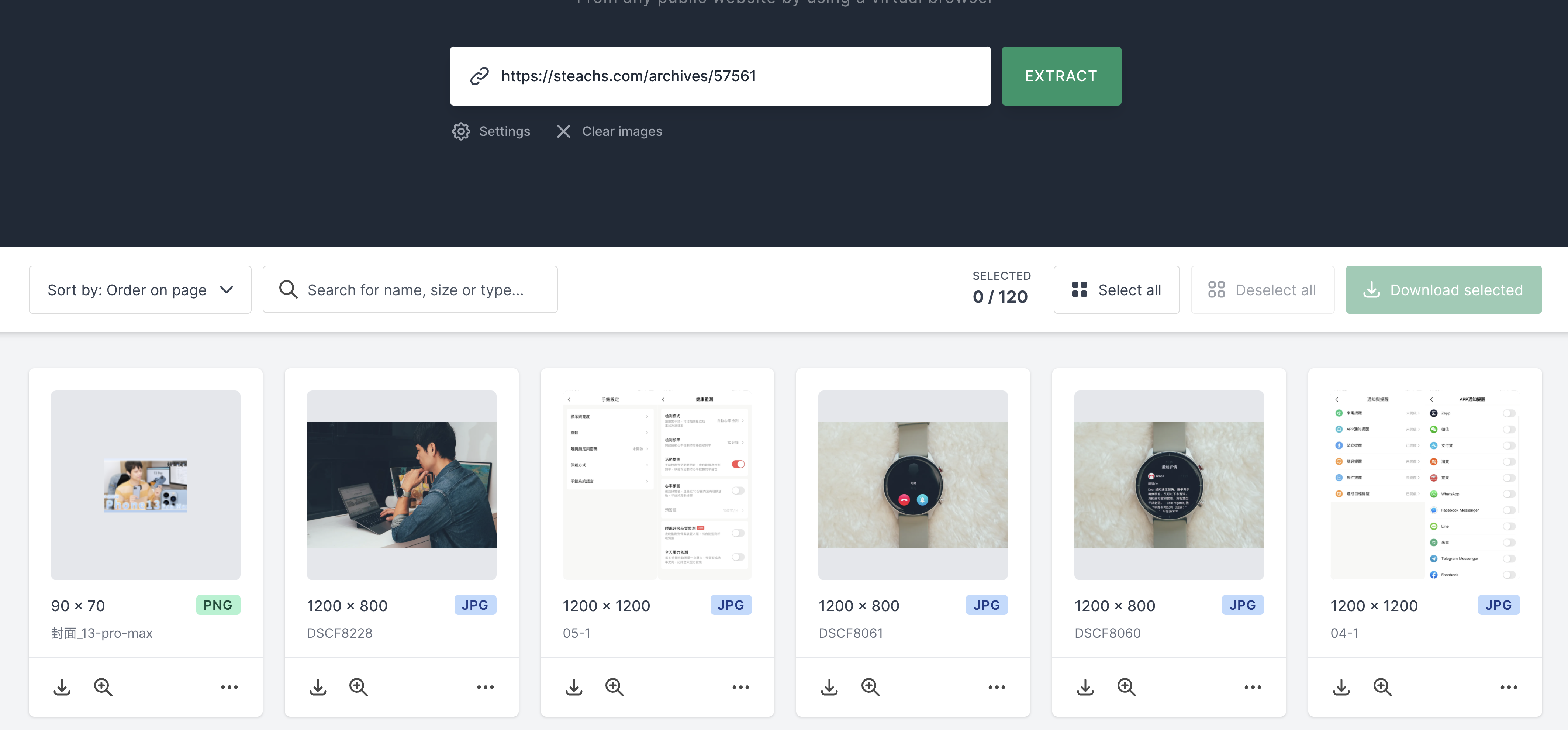1568x730 pixels.
Task: Open three-dot menu for DSCF8228
Action: 485,687
